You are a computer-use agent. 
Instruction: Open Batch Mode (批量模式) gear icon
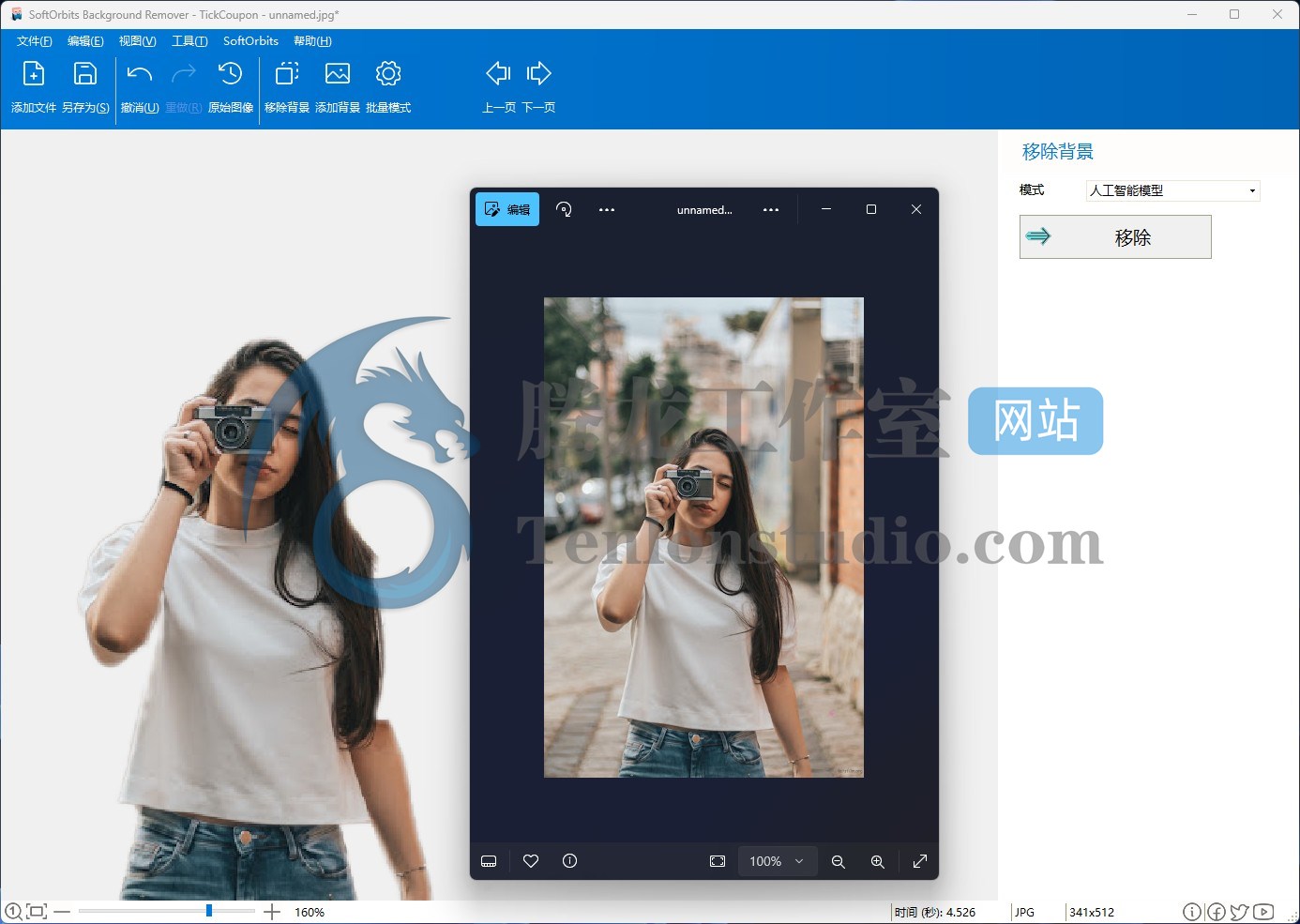[x=388, y=74]
